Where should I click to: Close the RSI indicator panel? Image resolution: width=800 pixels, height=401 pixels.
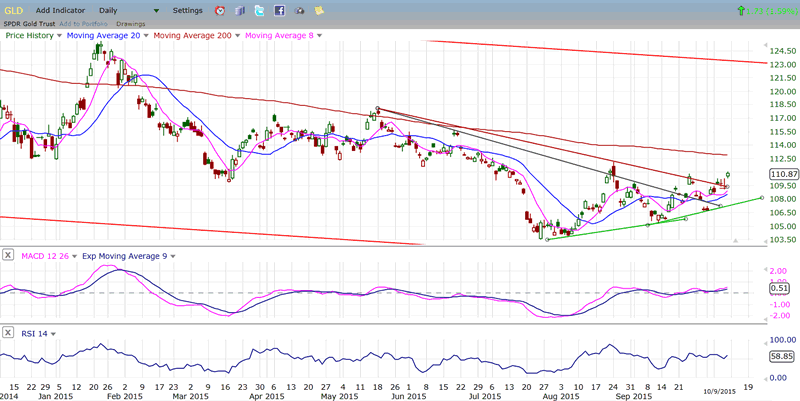click(9, 333)
